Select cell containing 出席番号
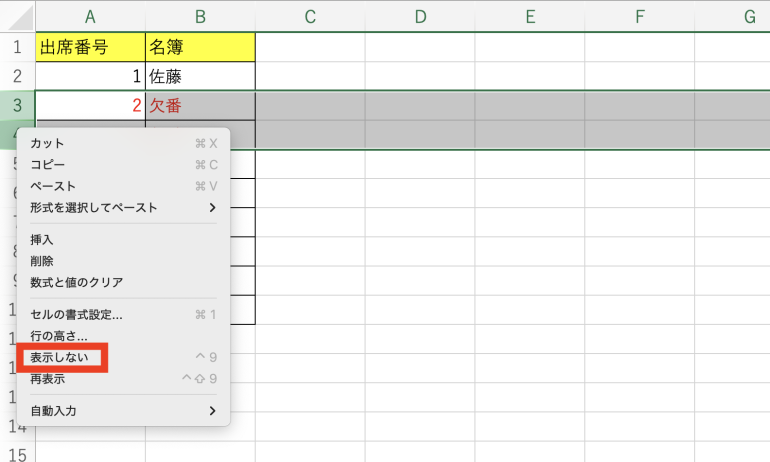770x462 pixels. tap(90, 47)
